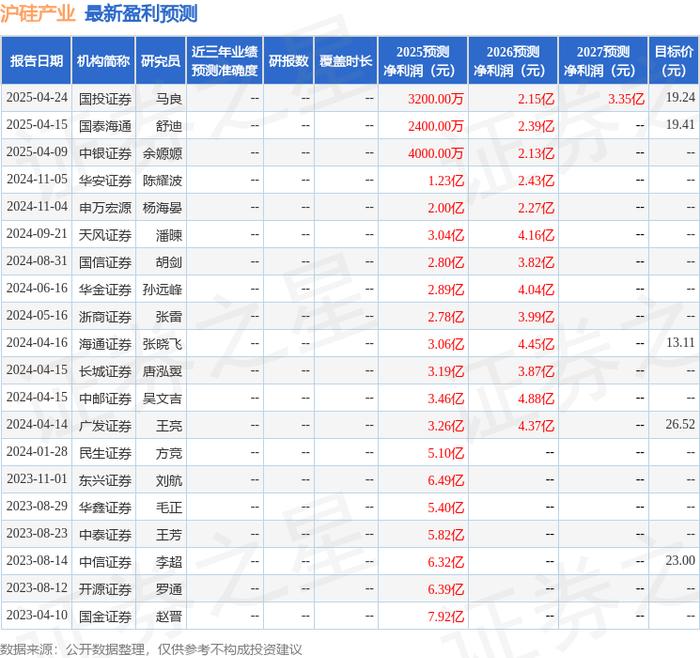Click the 2027预测净利润 column header
The image size is (700, 658).
click(x=603, y=61)
